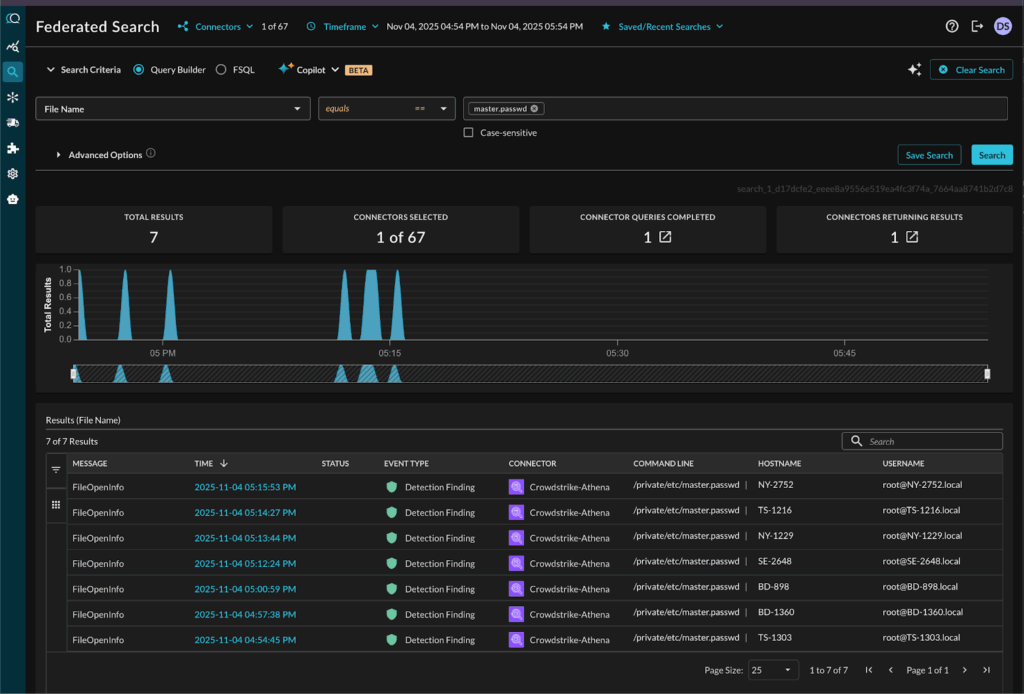The width and height of the screenshot is (1024, 694).
Task: Open the puzzle piece integrations icon
Action: 12,148
